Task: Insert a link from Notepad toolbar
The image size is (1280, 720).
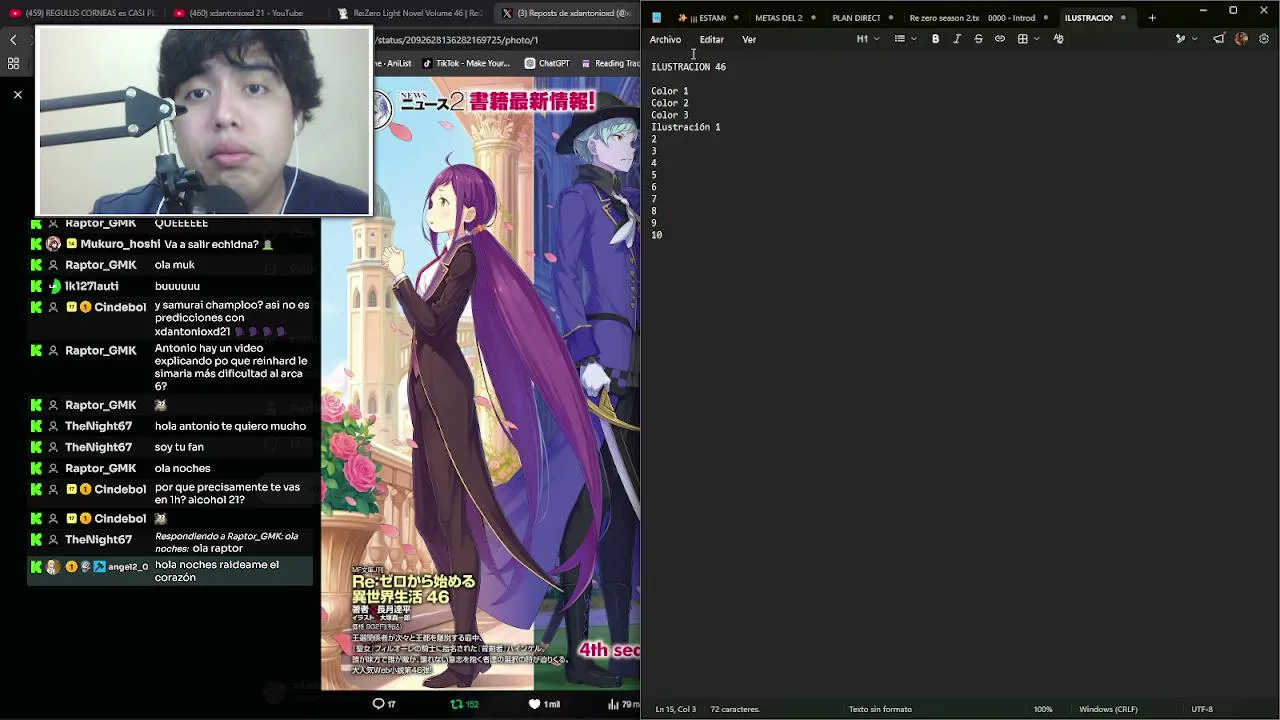Action: point(1000,39)
